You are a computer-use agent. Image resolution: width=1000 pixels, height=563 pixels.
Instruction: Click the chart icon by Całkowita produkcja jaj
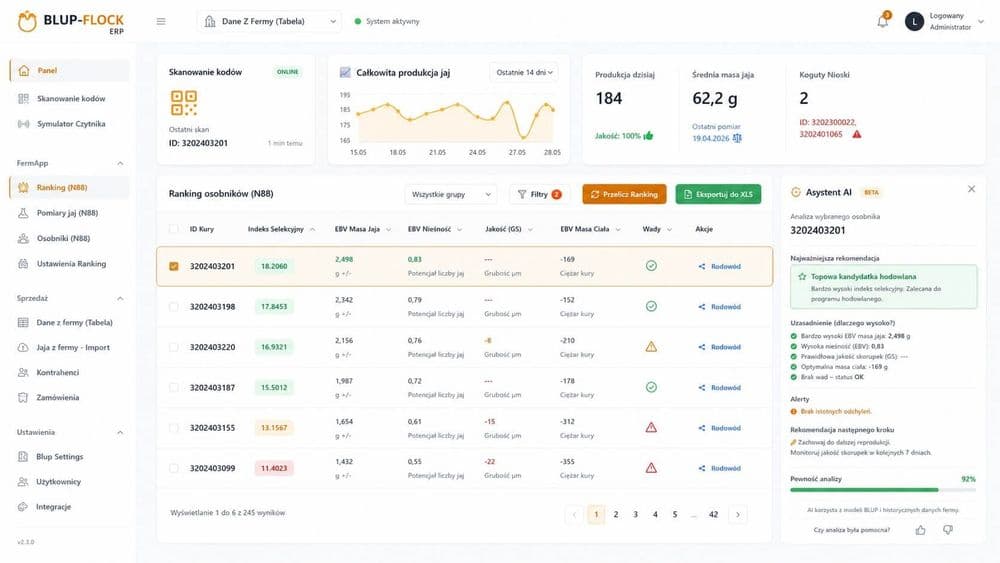(x=345, y=73)
